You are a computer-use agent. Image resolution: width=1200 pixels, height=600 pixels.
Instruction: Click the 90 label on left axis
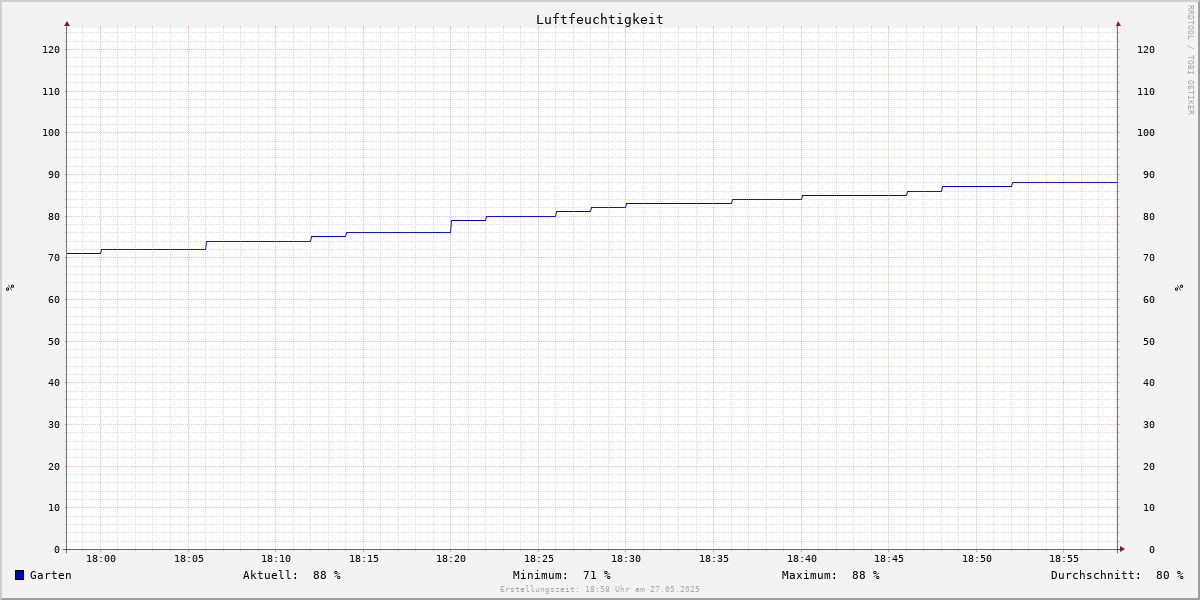54,174
